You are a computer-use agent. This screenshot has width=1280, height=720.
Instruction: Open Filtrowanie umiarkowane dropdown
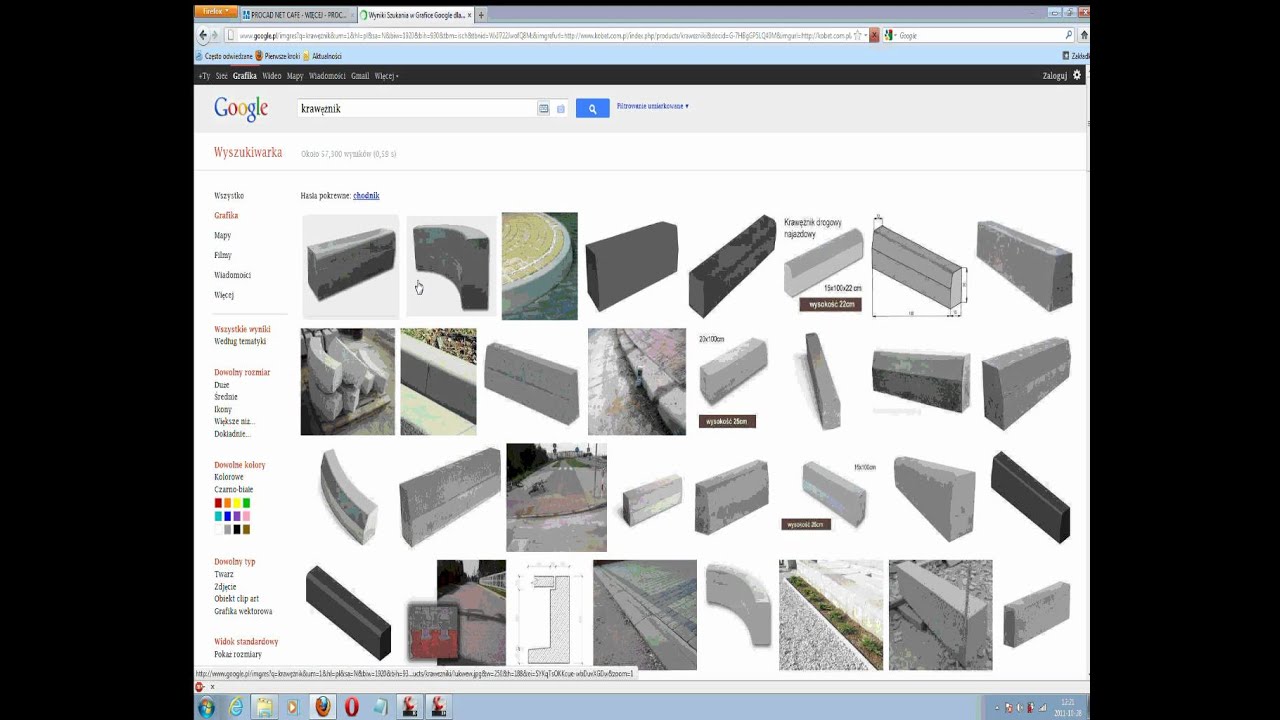point(653,106)
